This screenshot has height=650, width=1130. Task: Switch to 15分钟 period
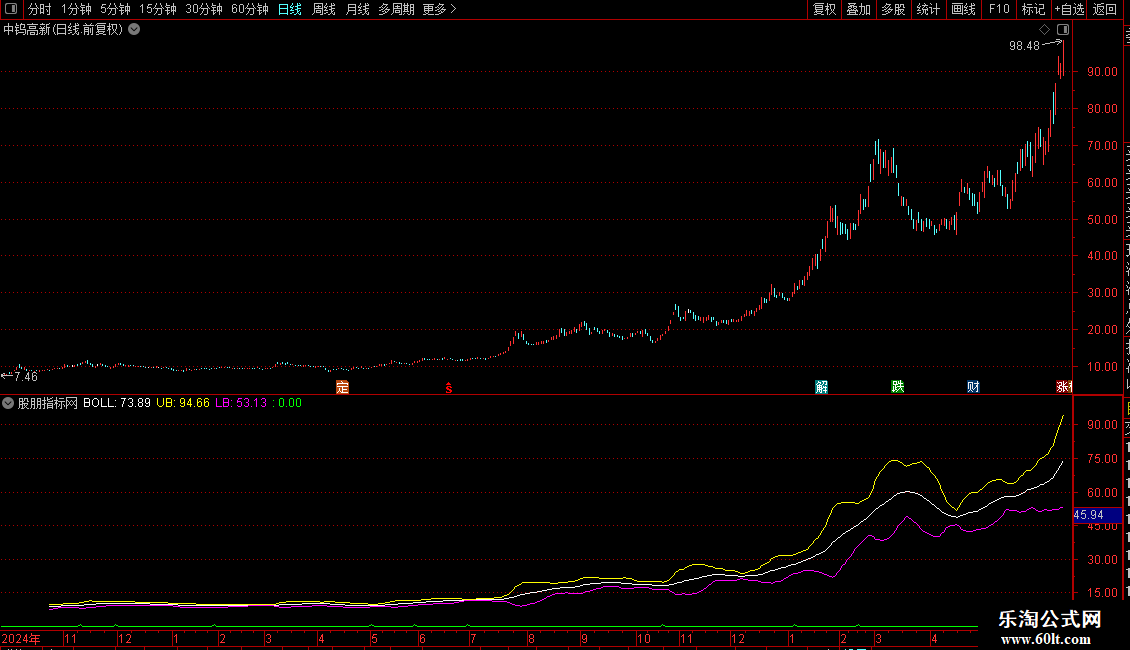158,9
